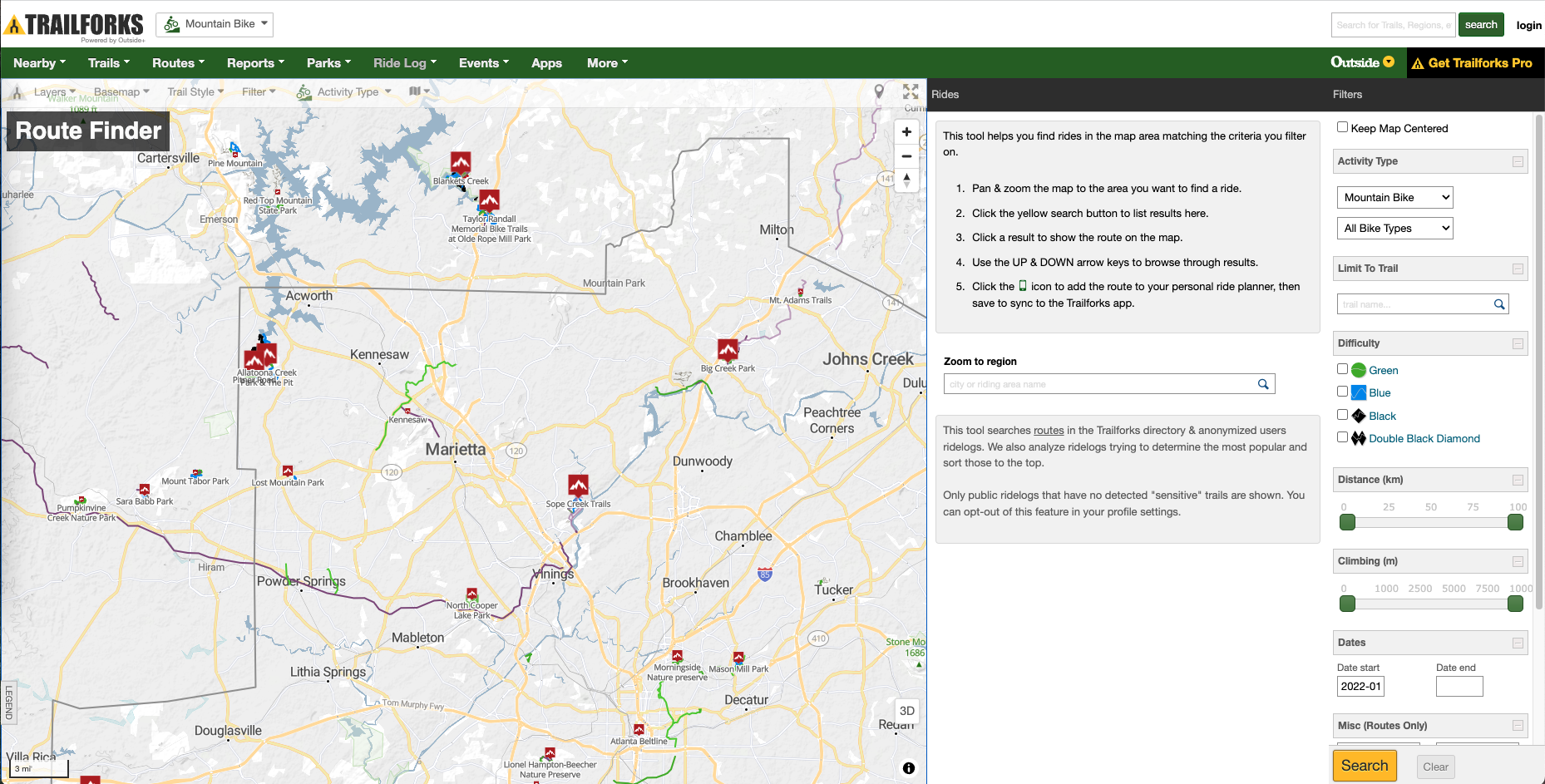Open Blankets Creek trail marker
This screenshot has height=784, width=1545.
point(461,163)
